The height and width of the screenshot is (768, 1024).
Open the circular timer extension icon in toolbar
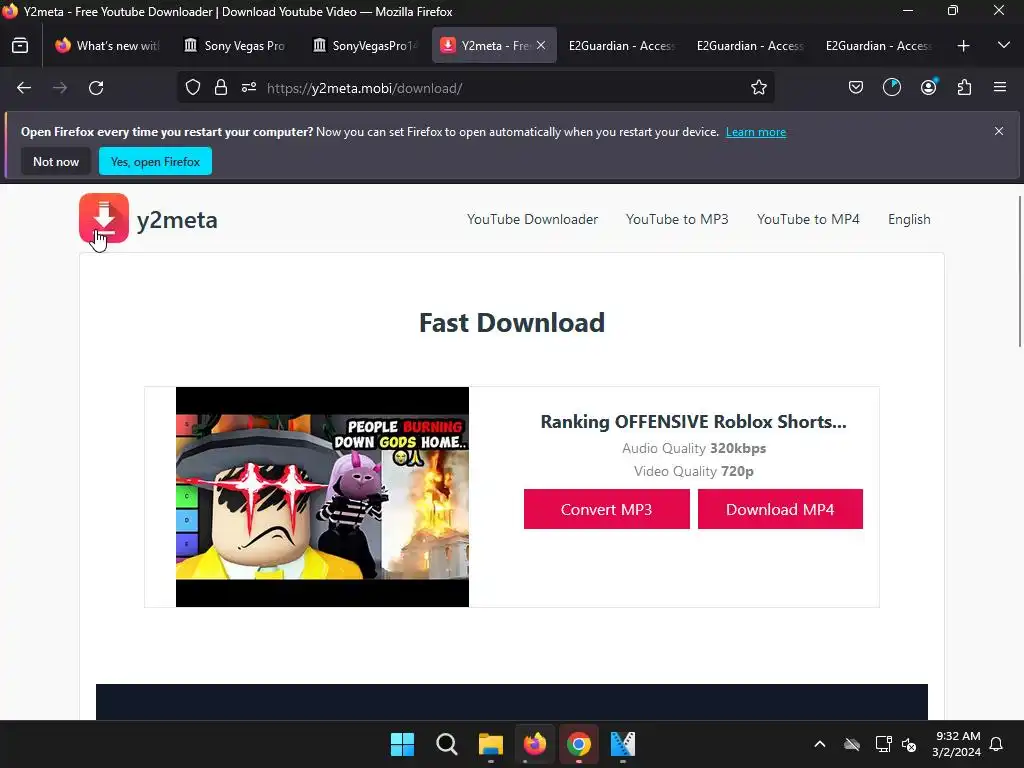coord(891,88)
